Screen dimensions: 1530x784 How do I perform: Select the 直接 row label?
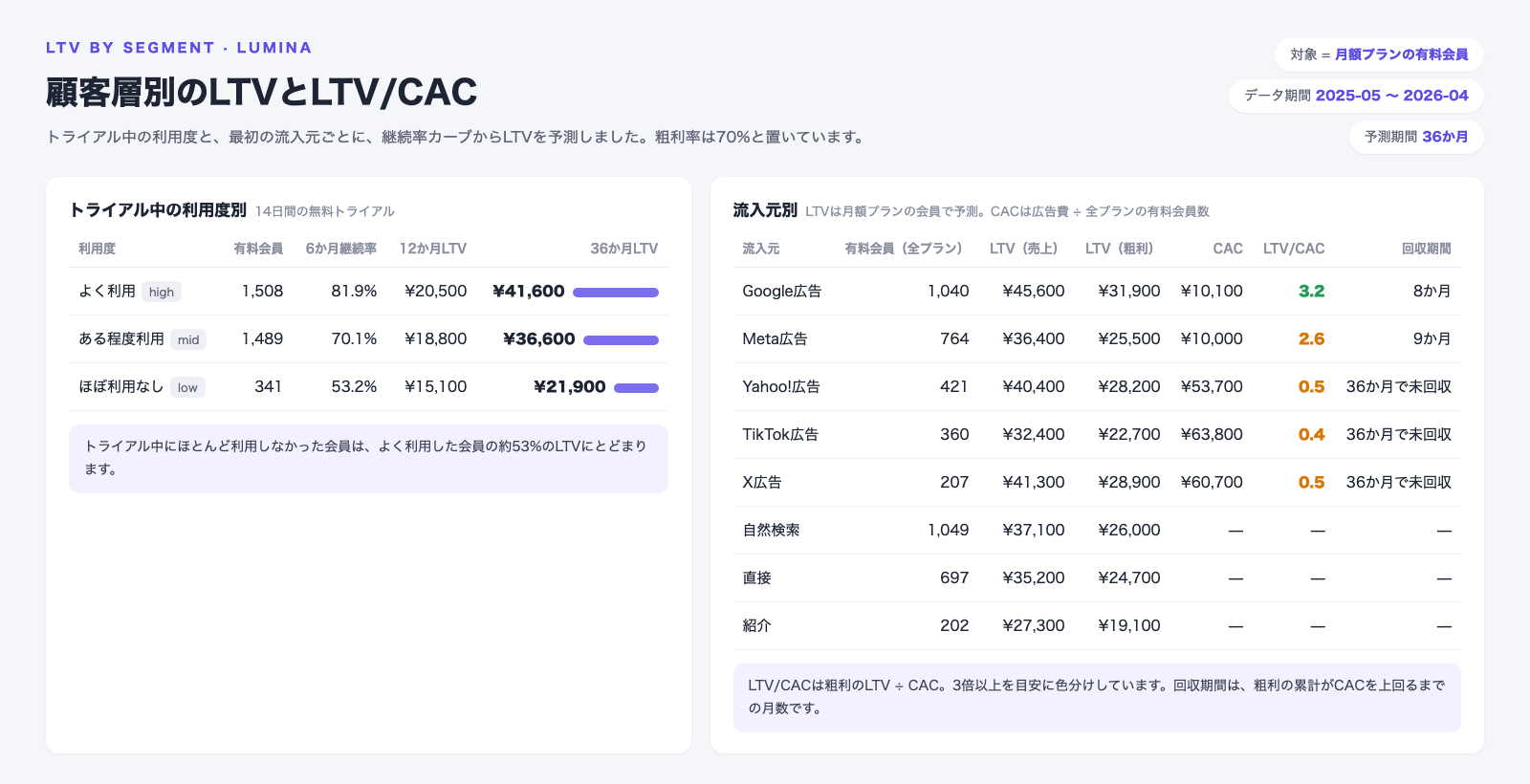(757, 577)
